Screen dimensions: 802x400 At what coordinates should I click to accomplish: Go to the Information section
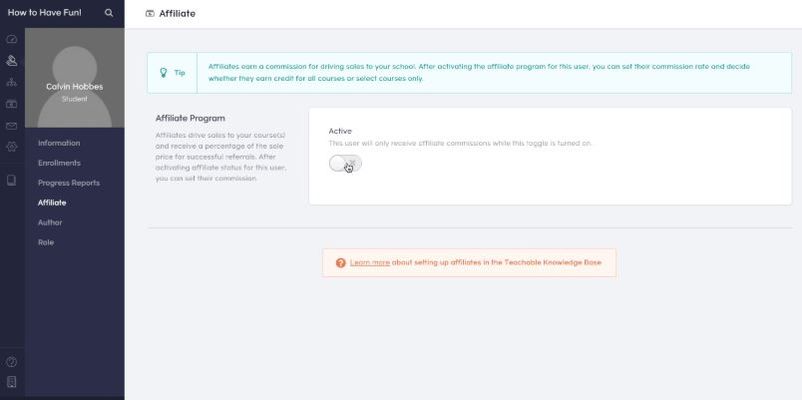[x=59, y=143]
